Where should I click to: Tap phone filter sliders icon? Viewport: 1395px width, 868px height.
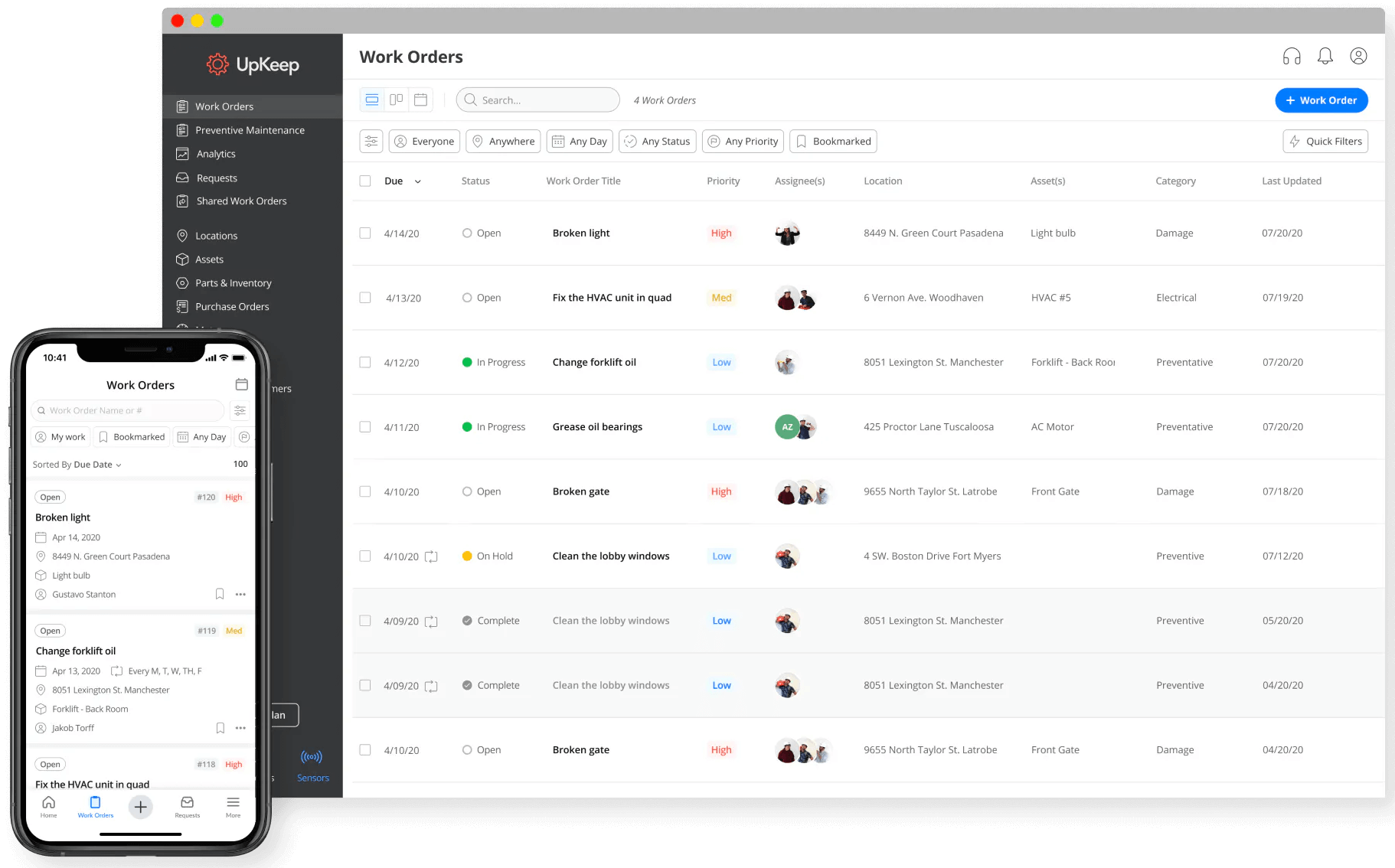click(240, 410)
